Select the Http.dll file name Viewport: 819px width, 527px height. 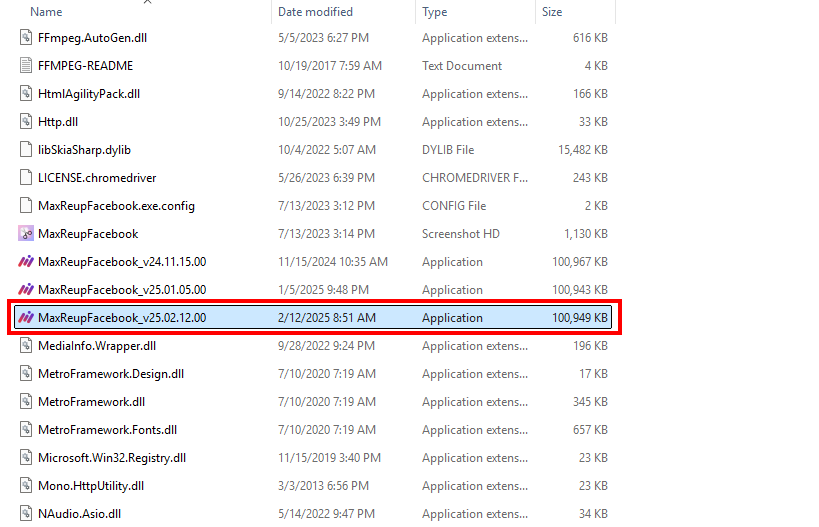coord(58,122)
